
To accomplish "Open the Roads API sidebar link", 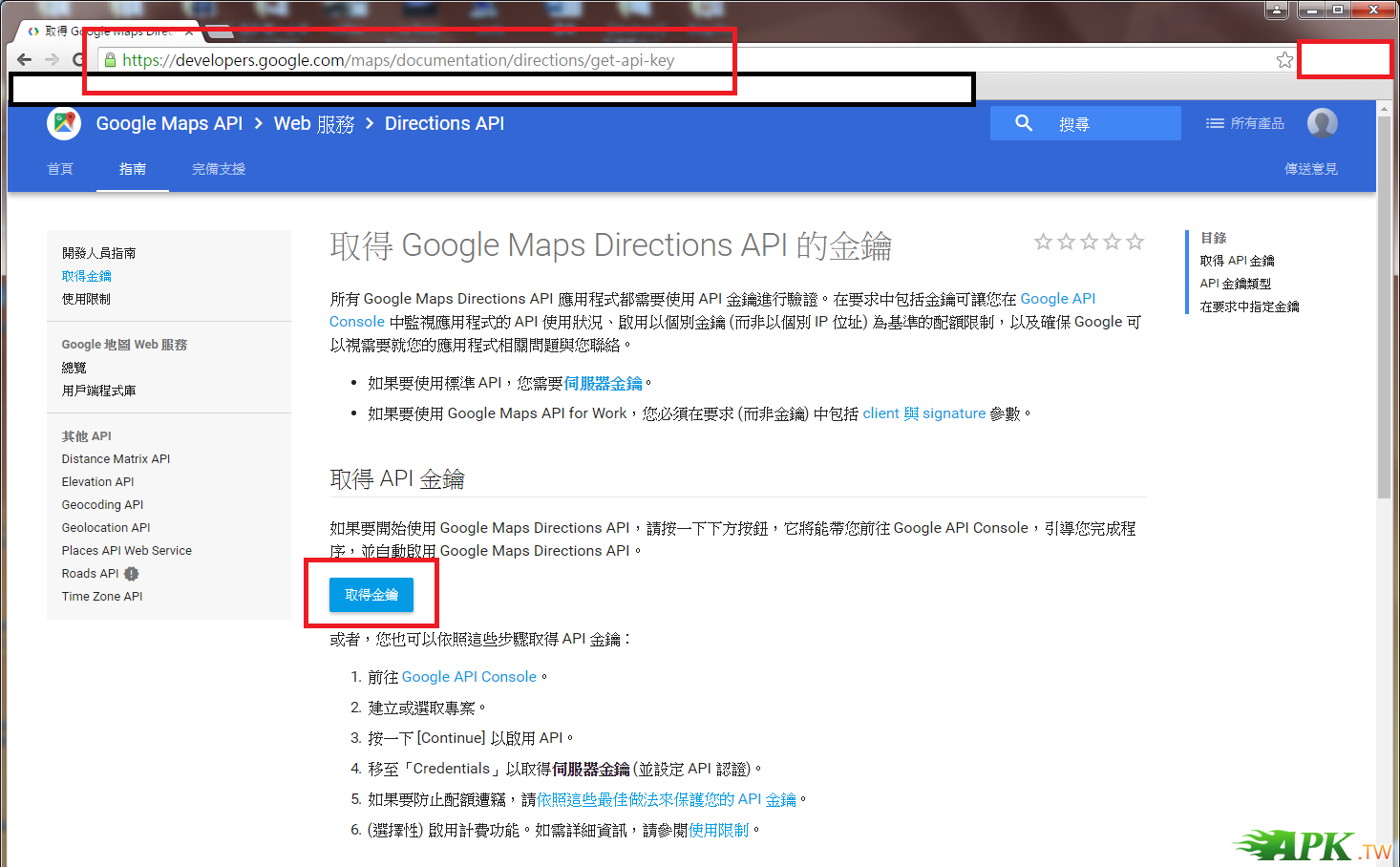I will [91, 574].
